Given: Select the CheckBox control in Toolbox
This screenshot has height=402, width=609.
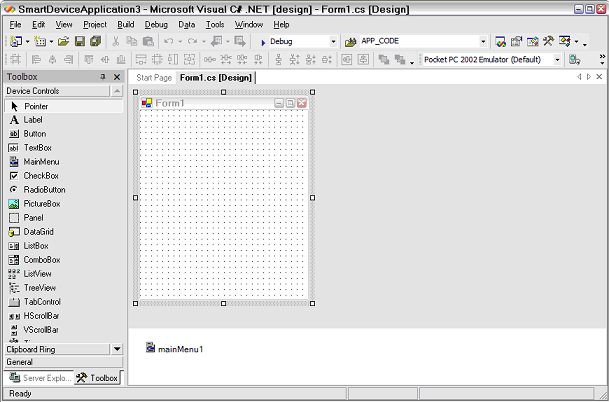Looking at the screenshot, I should (64, 176).
